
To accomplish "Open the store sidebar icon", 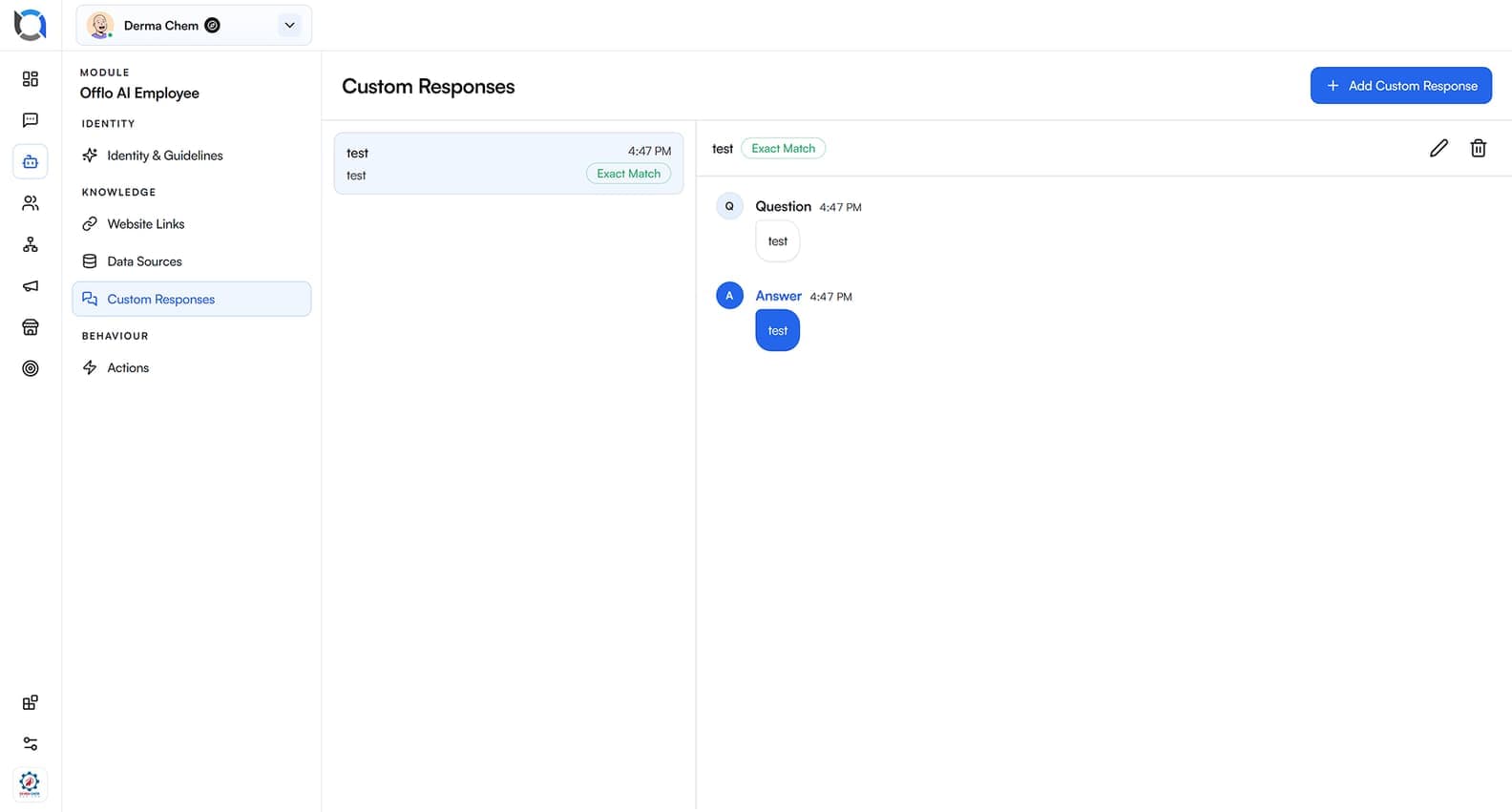I will 31,327.
